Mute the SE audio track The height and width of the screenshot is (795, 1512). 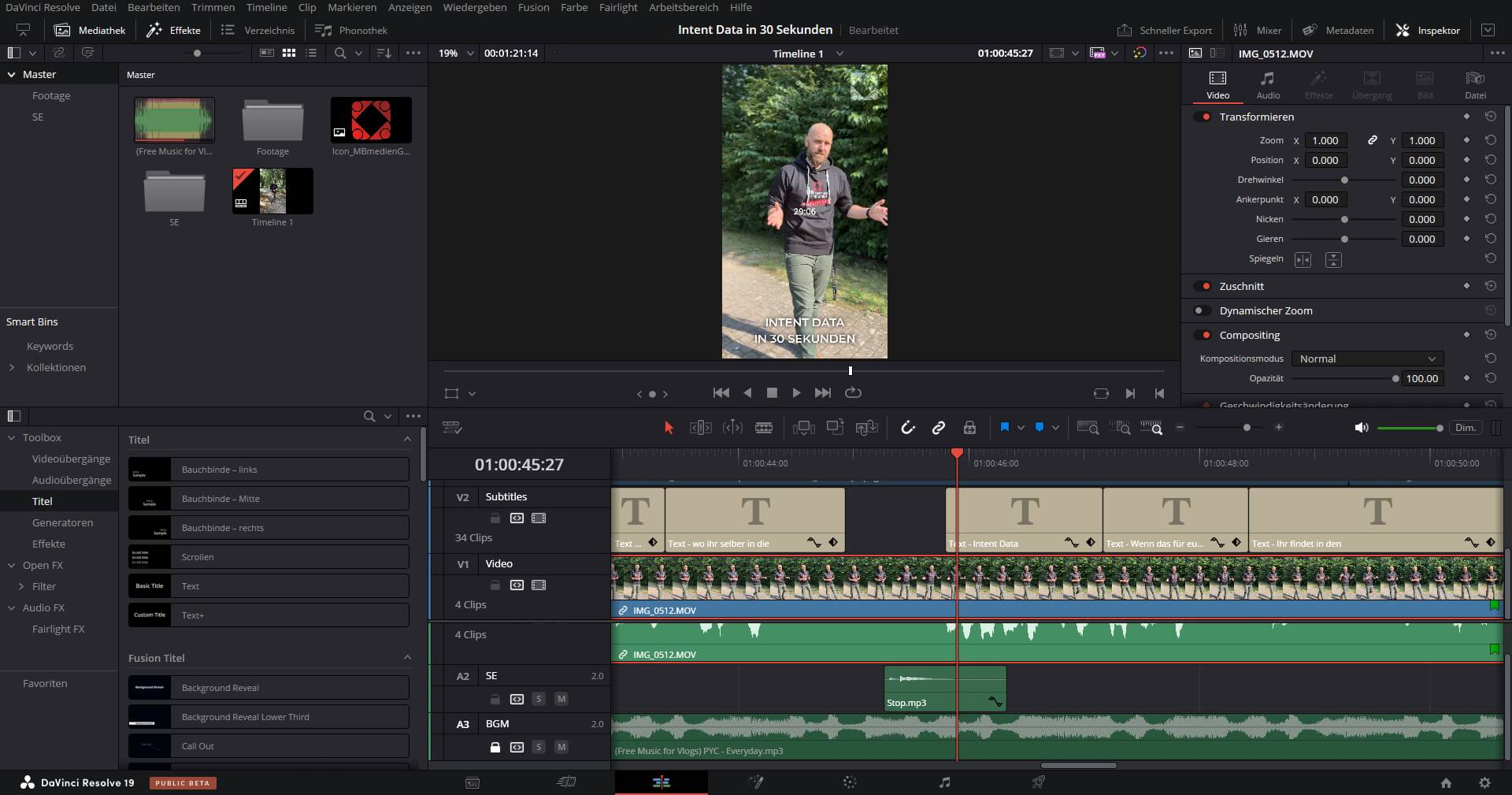561,699
